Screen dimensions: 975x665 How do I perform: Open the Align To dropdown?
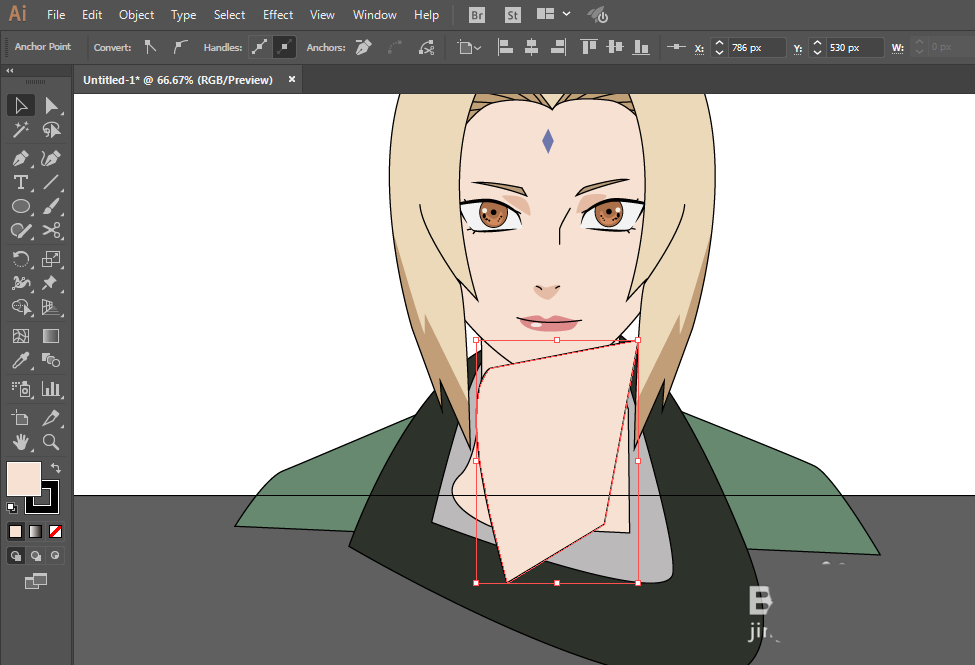[x=469, y=47]
